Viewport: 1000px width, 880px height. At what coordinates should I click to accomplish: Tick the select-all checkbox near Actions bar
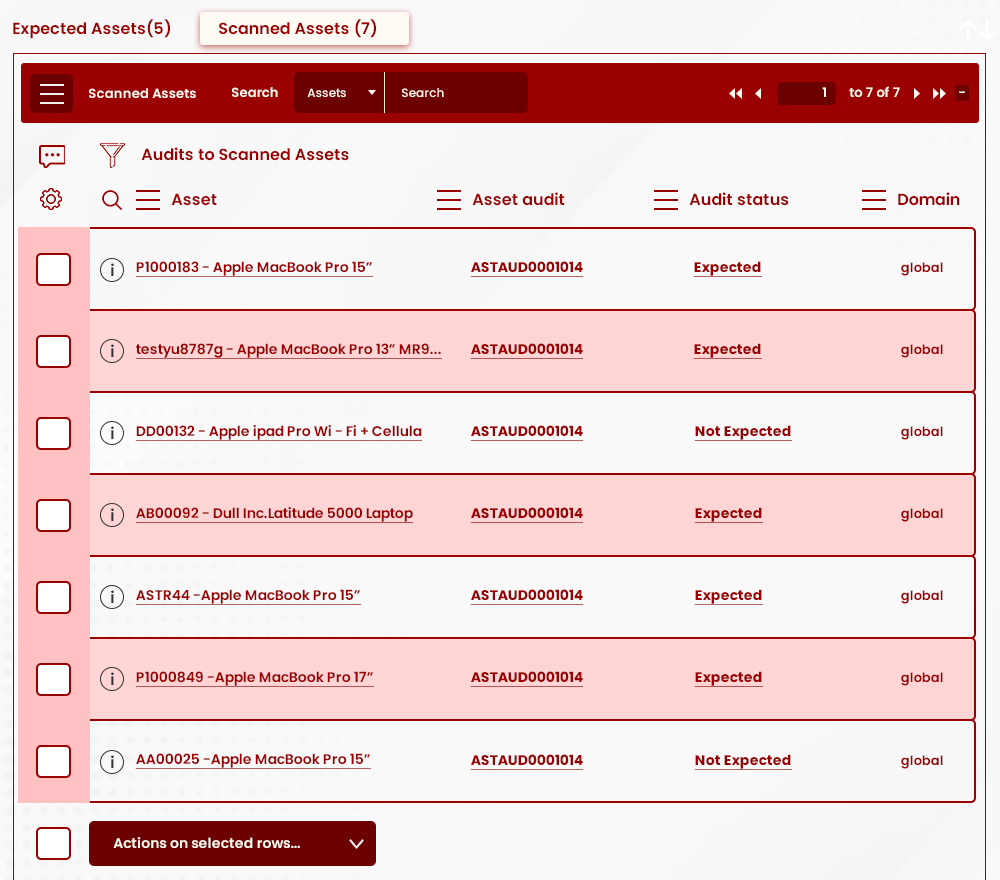click(x=53, y=843)
